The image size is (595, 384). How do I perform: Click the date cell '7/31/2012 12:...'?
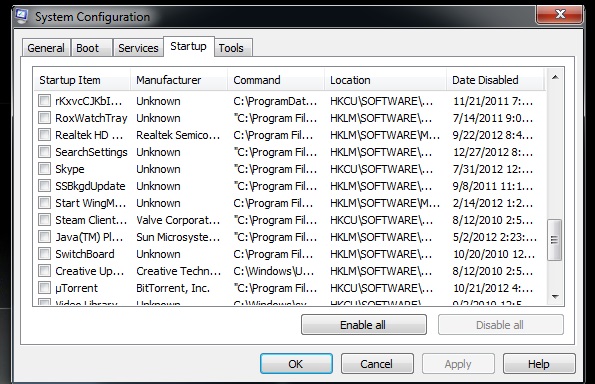(493, 169)
